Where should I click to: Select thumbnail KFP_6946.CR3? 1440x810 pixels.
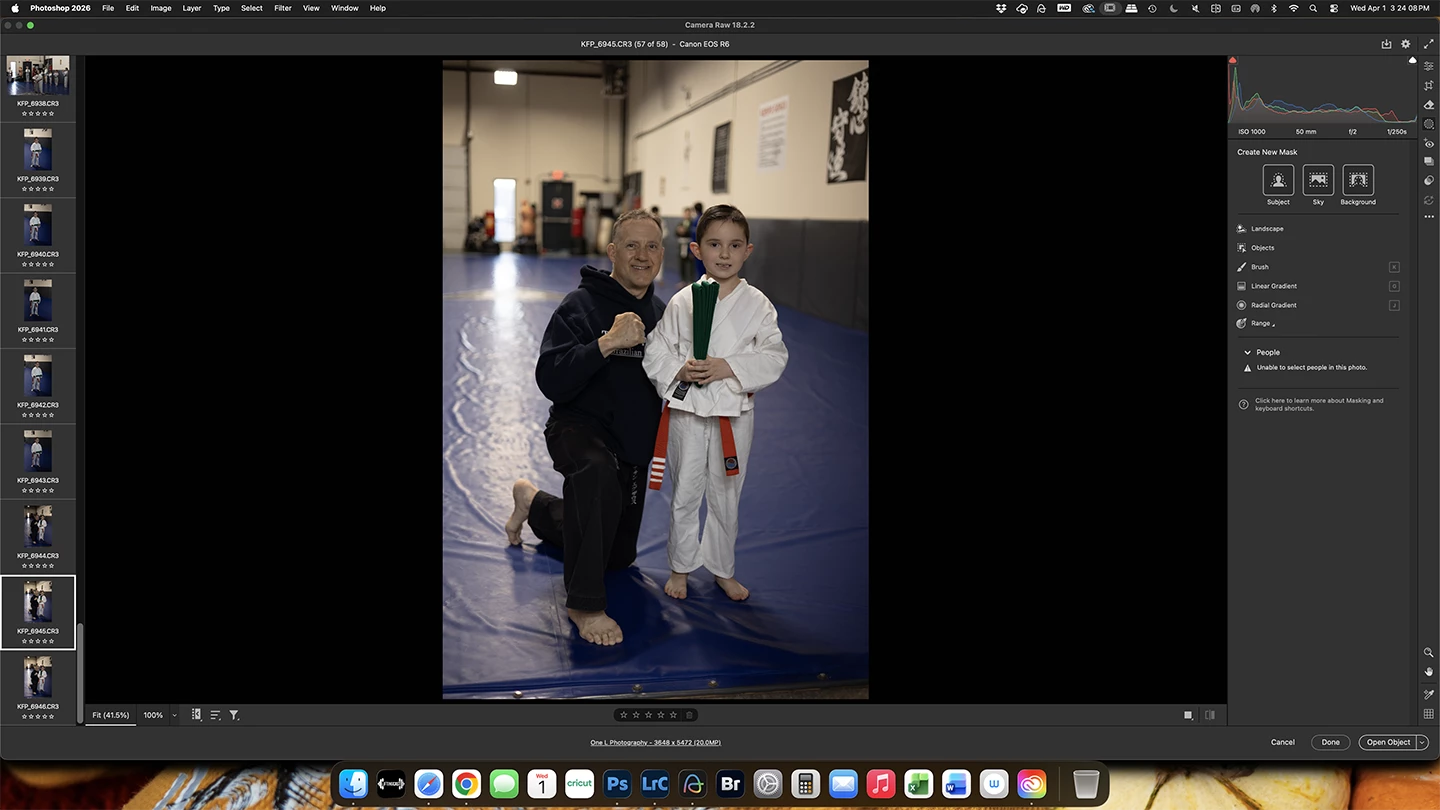38,687
